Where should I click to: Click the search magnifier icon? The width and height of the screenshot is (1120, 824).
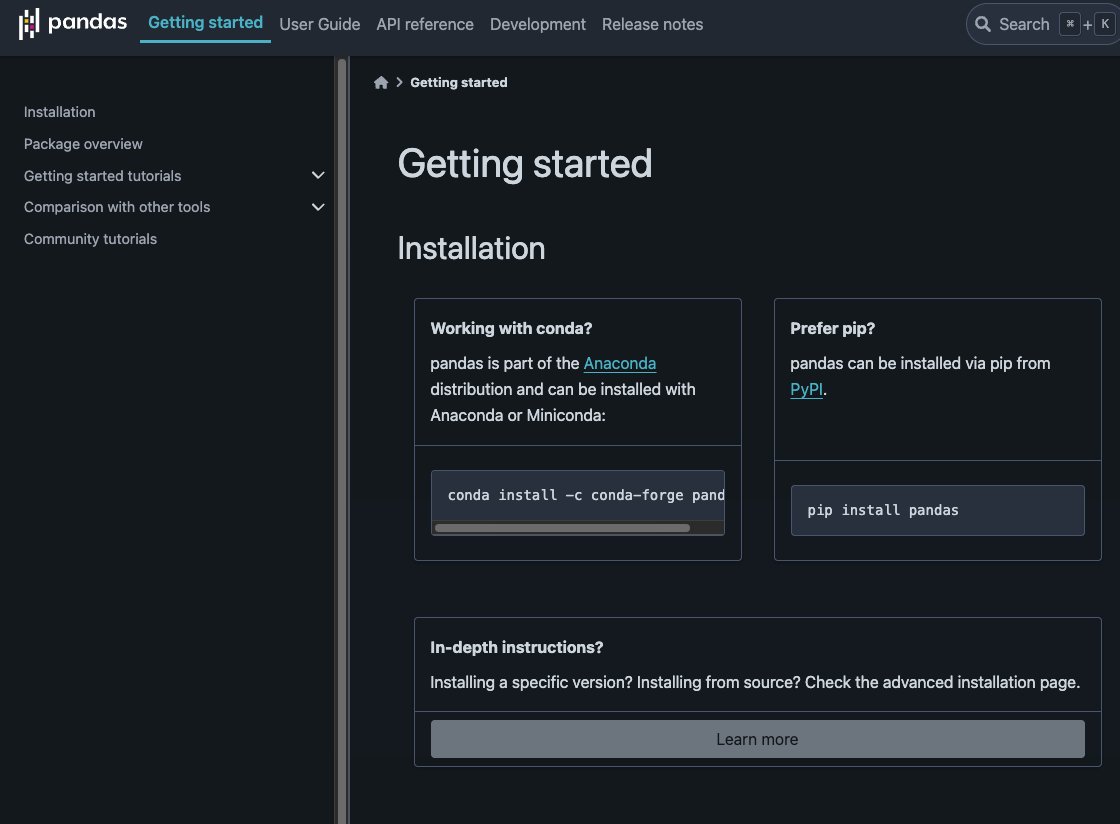coord(983,24)
